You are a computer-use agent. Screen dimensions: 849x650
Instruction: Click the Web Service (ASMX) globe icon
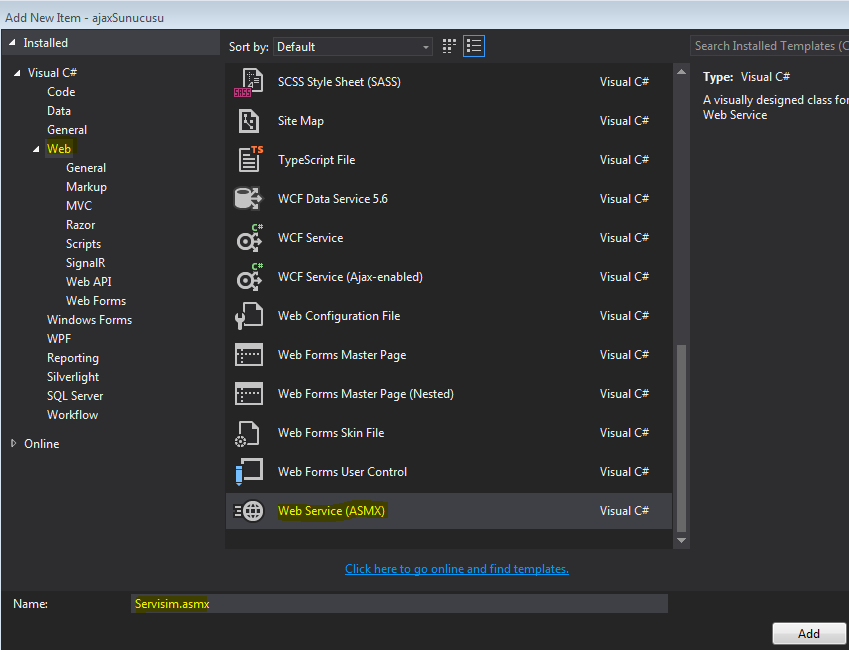coord(249,511)
